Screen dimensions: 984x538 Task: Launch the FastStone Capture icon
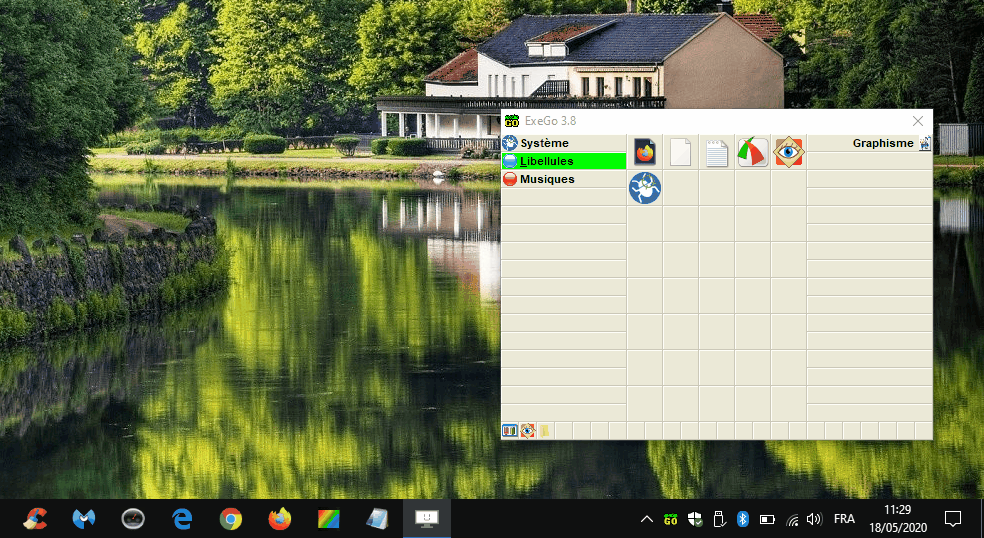(752, 152)
